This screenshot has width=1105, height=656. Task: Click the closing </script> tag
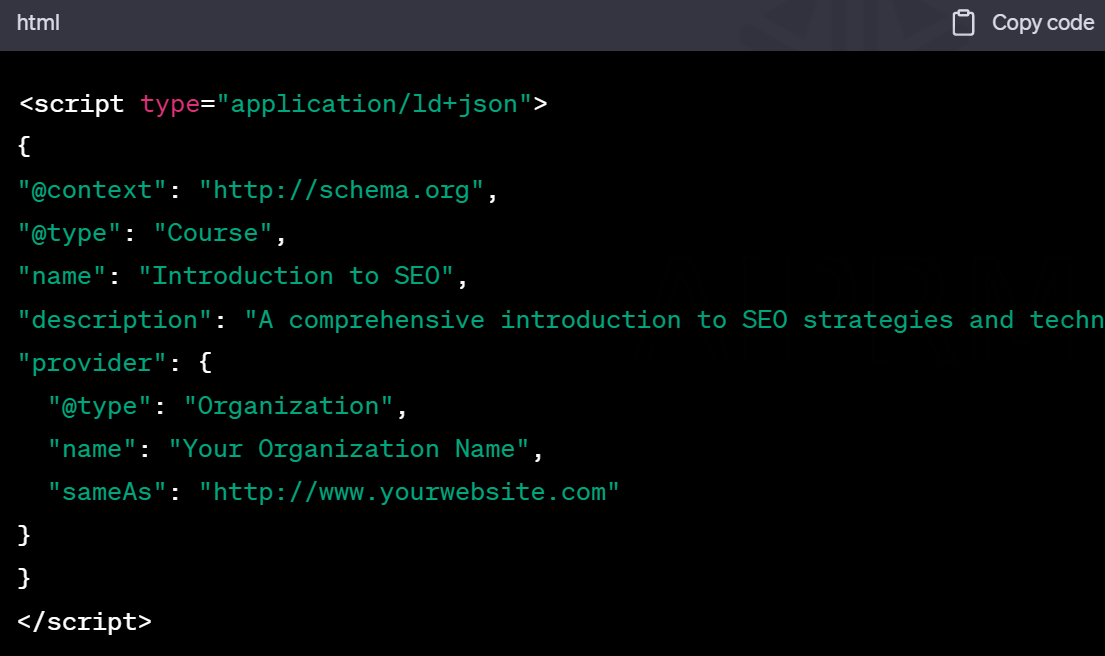coord(85,621)
